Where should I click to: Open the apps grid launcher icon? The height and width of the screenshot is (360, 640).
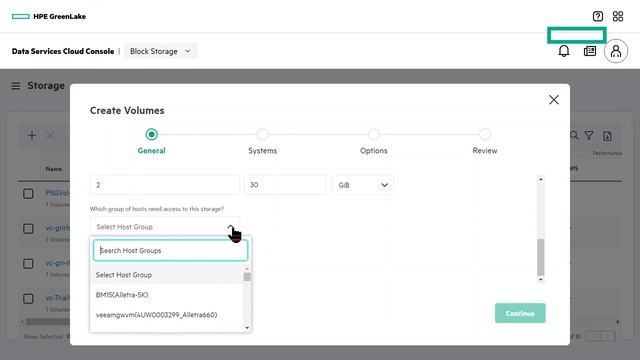[x=618, y=16]
